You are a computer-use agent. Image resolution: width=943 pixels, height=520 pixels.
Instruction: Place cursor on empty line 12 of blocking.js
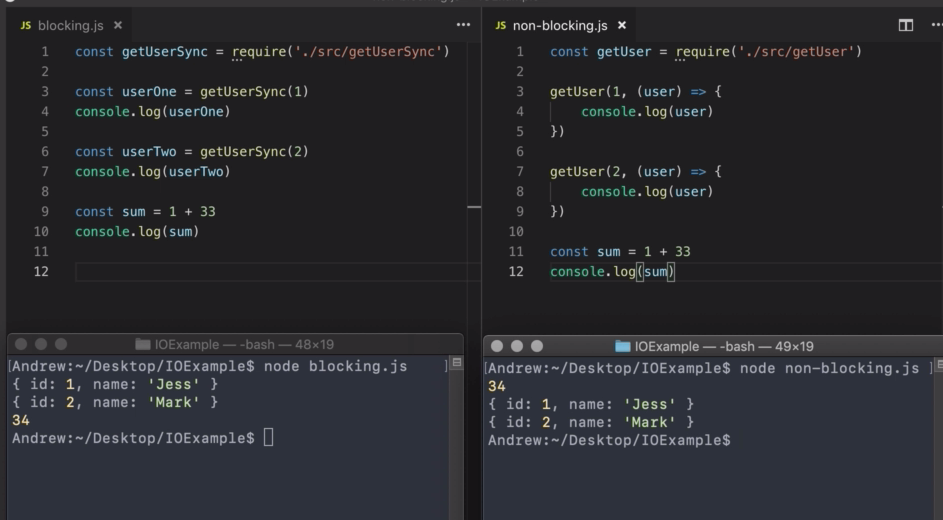(277, 272)
